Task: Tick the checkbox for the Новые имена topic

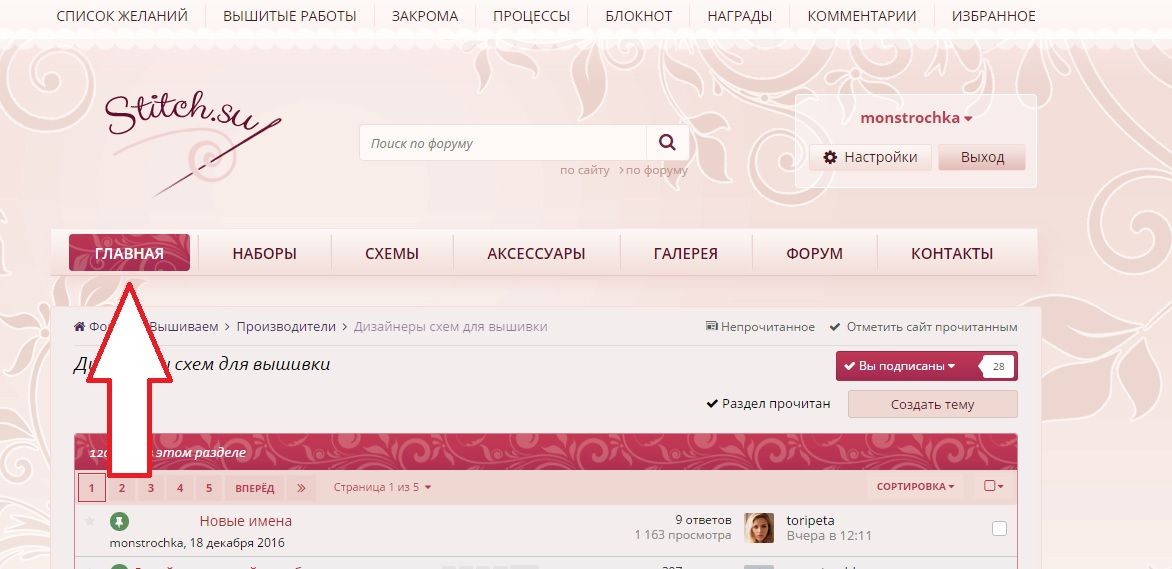Action: (999, 528)
